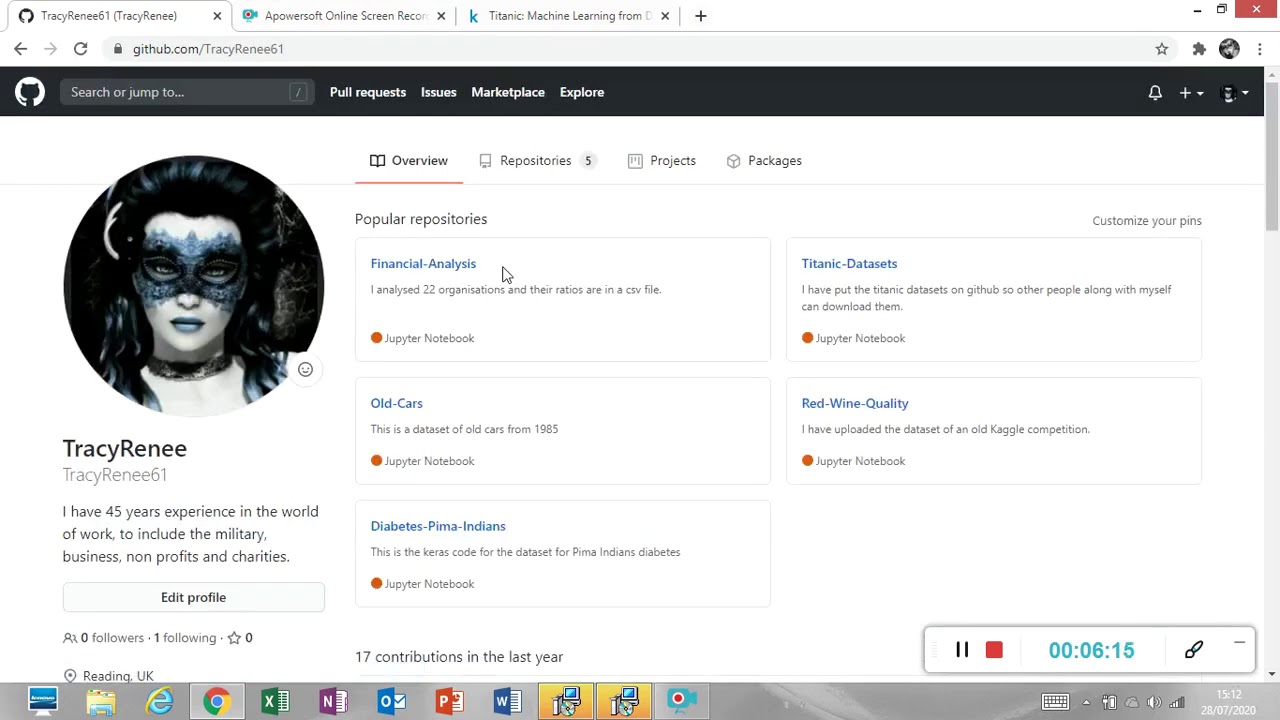The width and height of the screenshot is (1280, 720).
Task: Open Old-Cars repository
Action: tap(397, 403)
